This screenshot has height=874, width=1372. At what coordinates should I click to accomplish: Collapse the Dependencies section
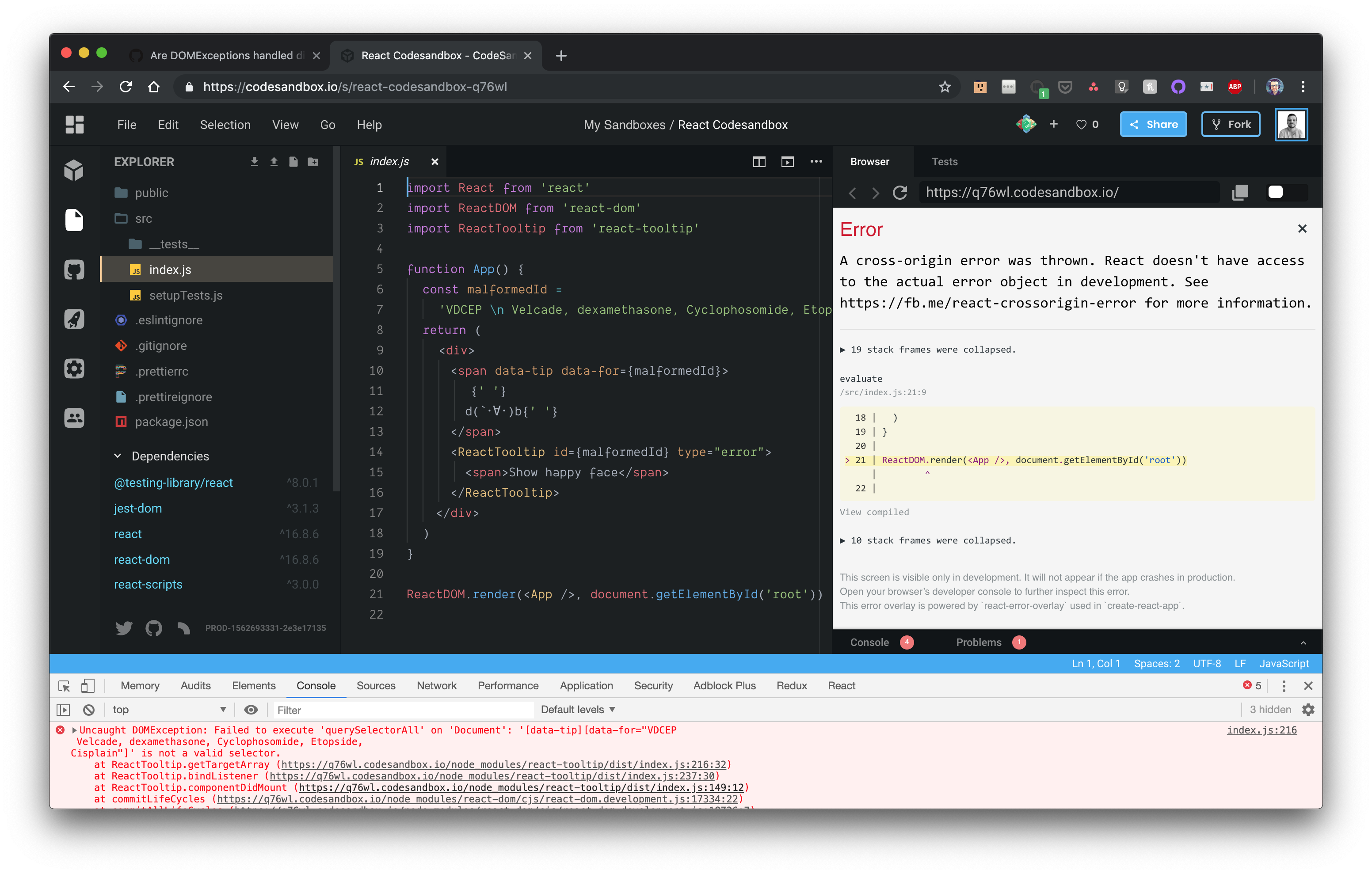118,456
